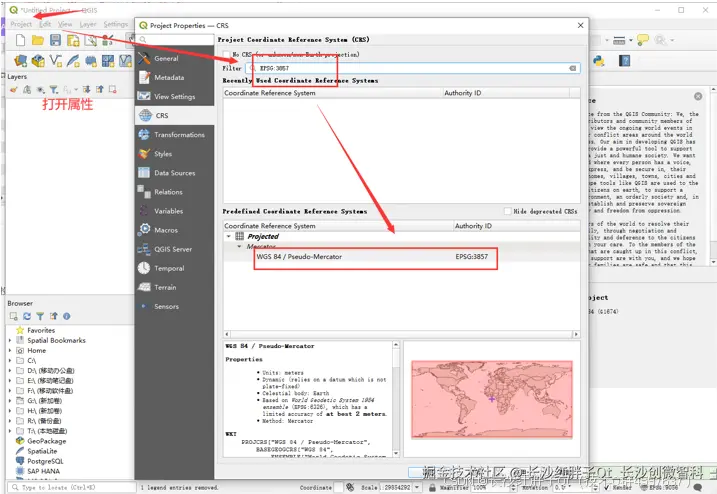Expand the T:\ drive in Browser

coord(10,431)
